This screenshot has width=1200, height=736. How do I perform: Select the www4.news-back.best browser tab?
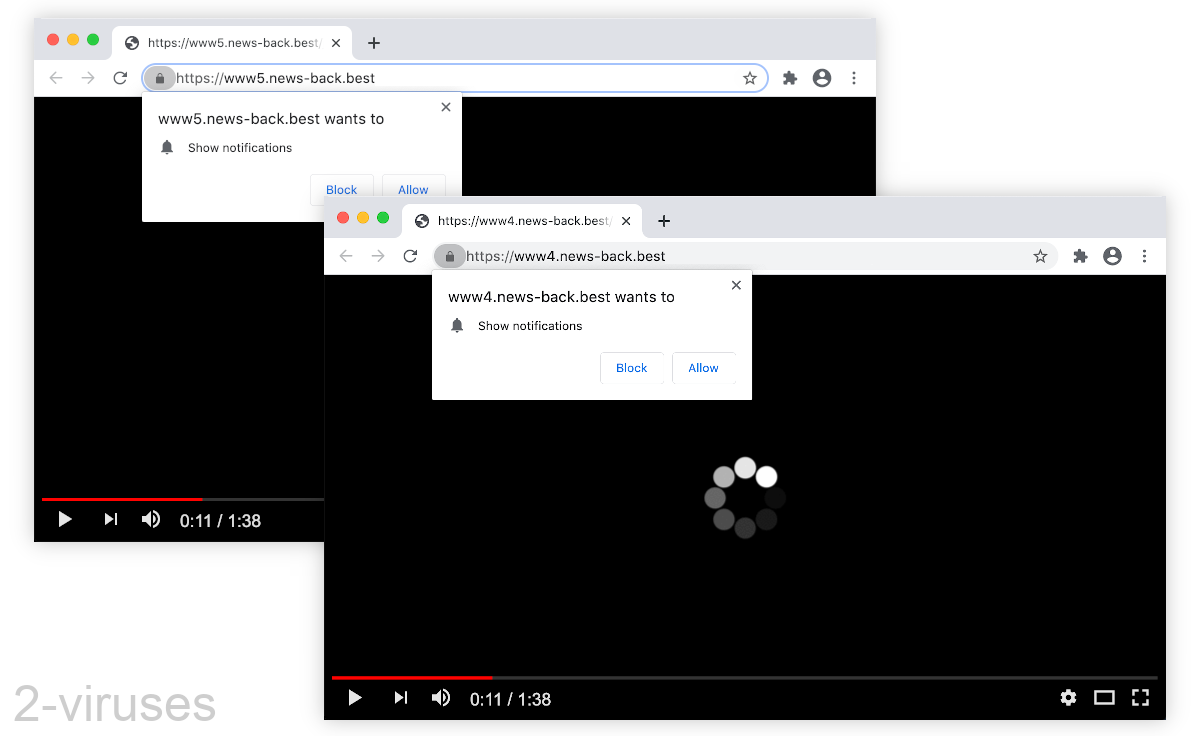coord(520,221)
